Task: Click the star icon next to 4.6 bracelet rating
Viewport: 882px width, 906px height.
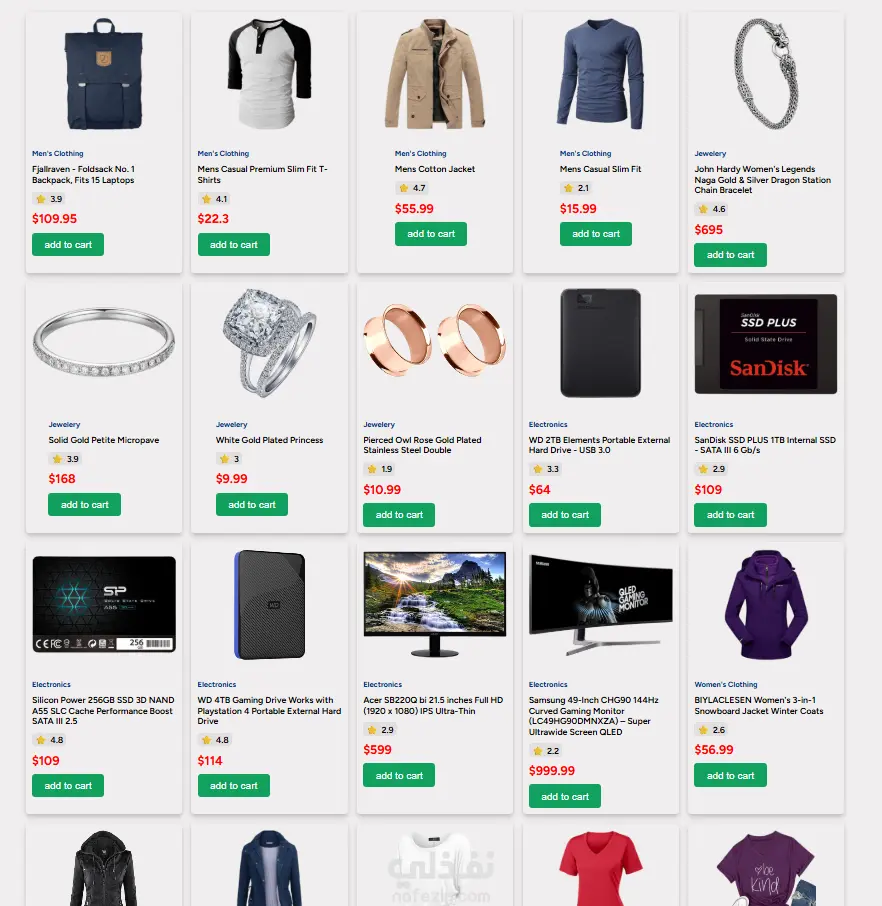Action: click(703, 209)
